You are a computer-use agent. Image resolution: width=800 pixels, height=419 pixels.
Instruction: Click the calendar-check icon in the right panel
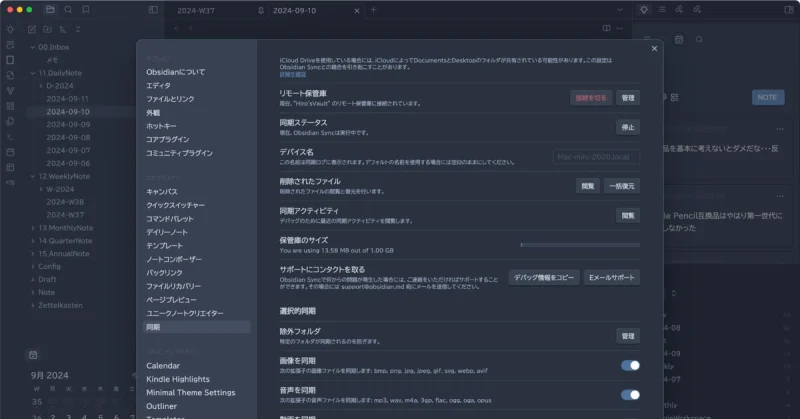pyautogui.click(x=679, y=39)
